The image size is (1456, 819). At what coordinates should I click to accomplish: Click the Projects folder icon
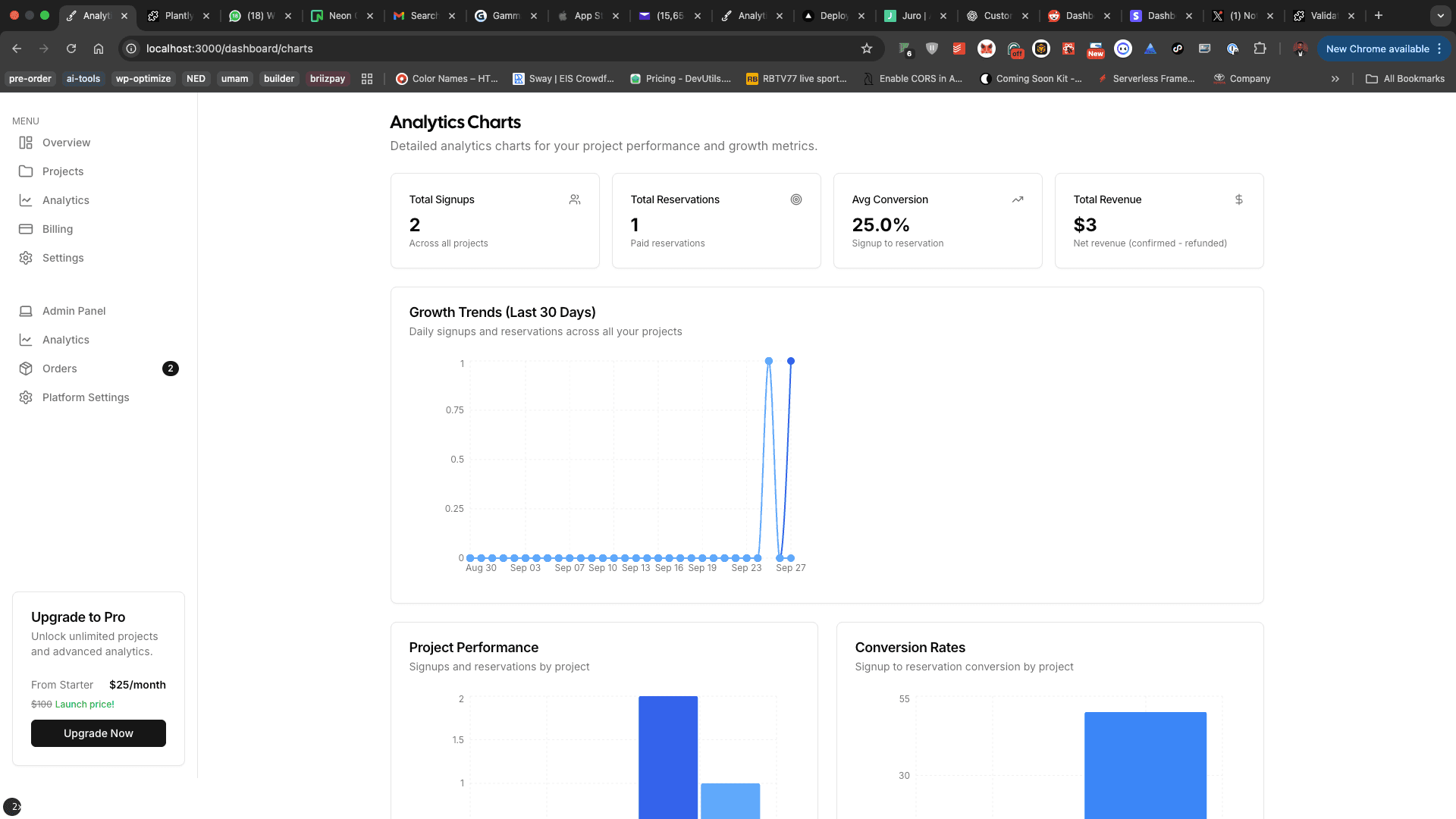(26, 171)
